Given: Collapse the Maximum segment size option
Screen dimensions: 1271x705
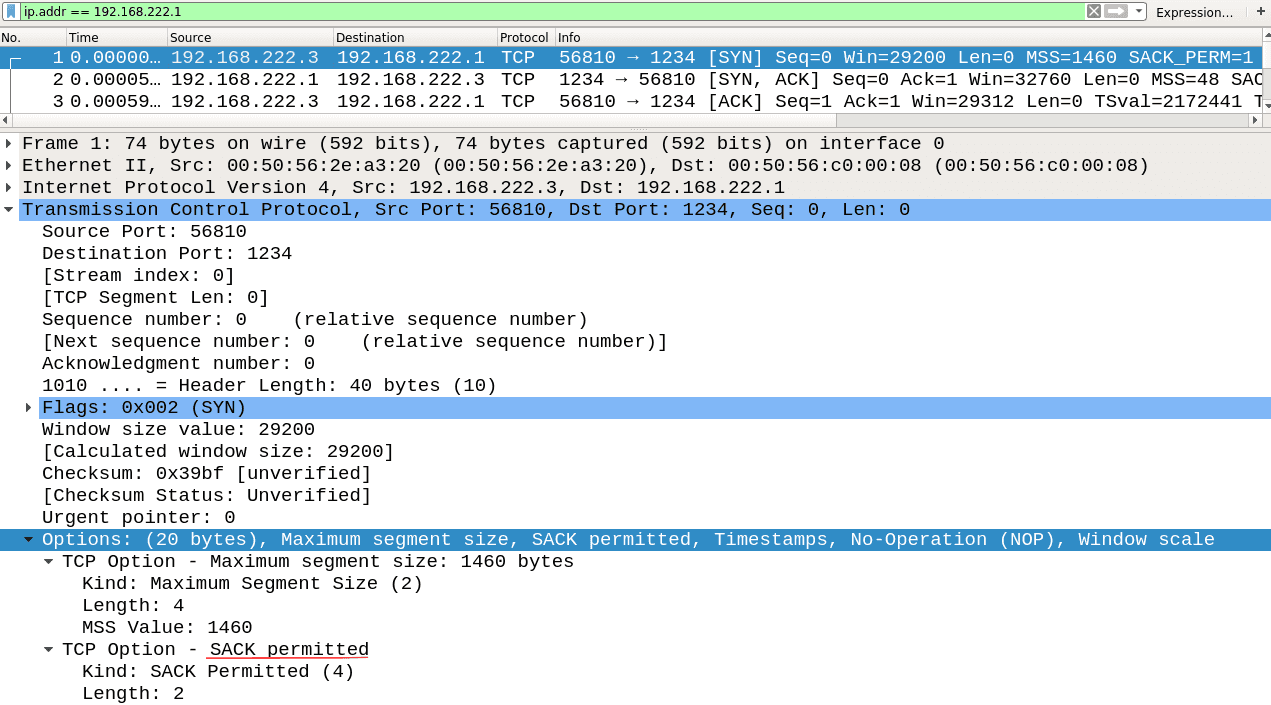Looking at the screenshot, I should pyautogui.click(x=47, y=561).
